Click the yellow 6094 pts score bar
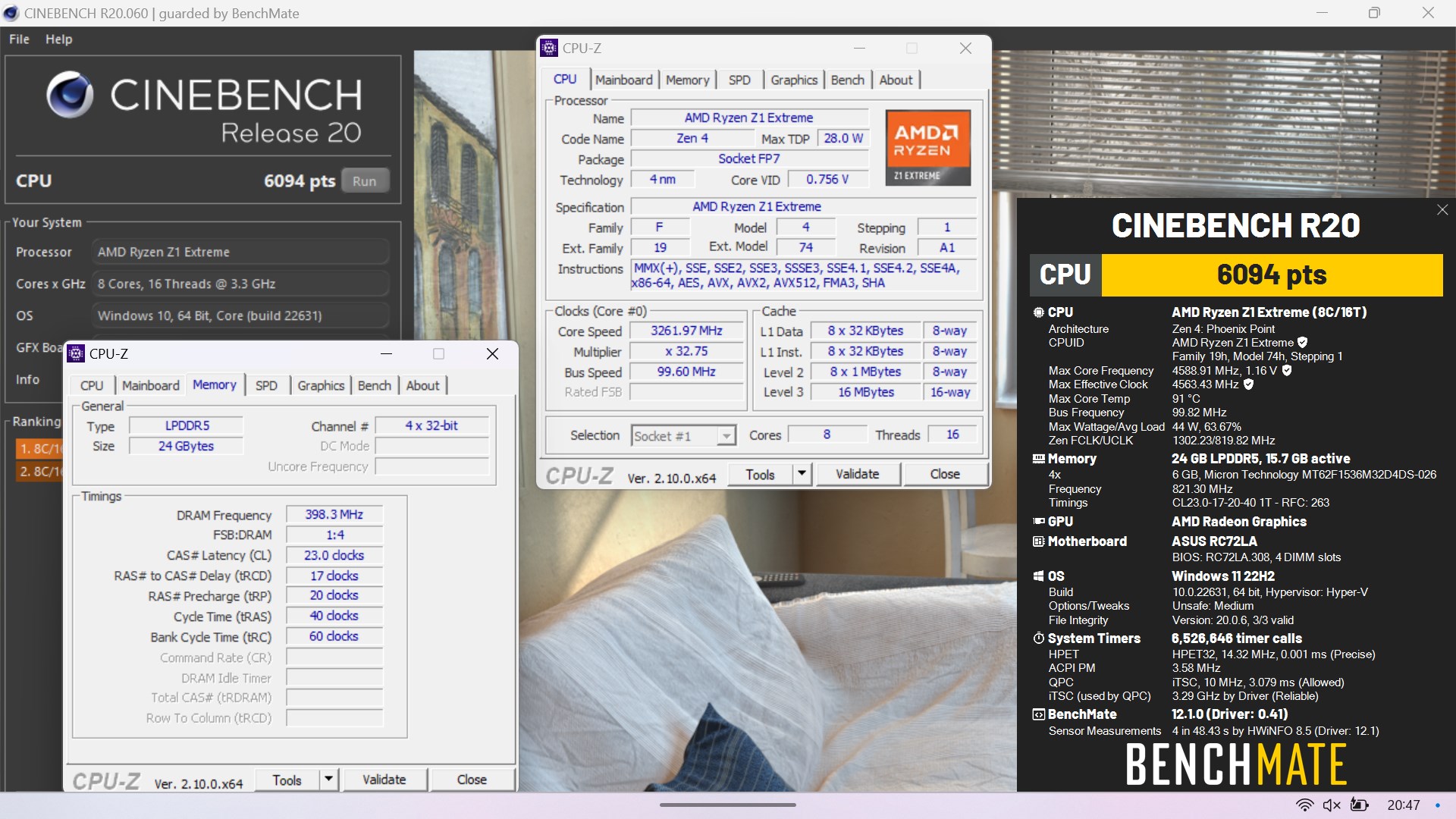The height and width of the screenshot is (819, 1456). 1272,275
